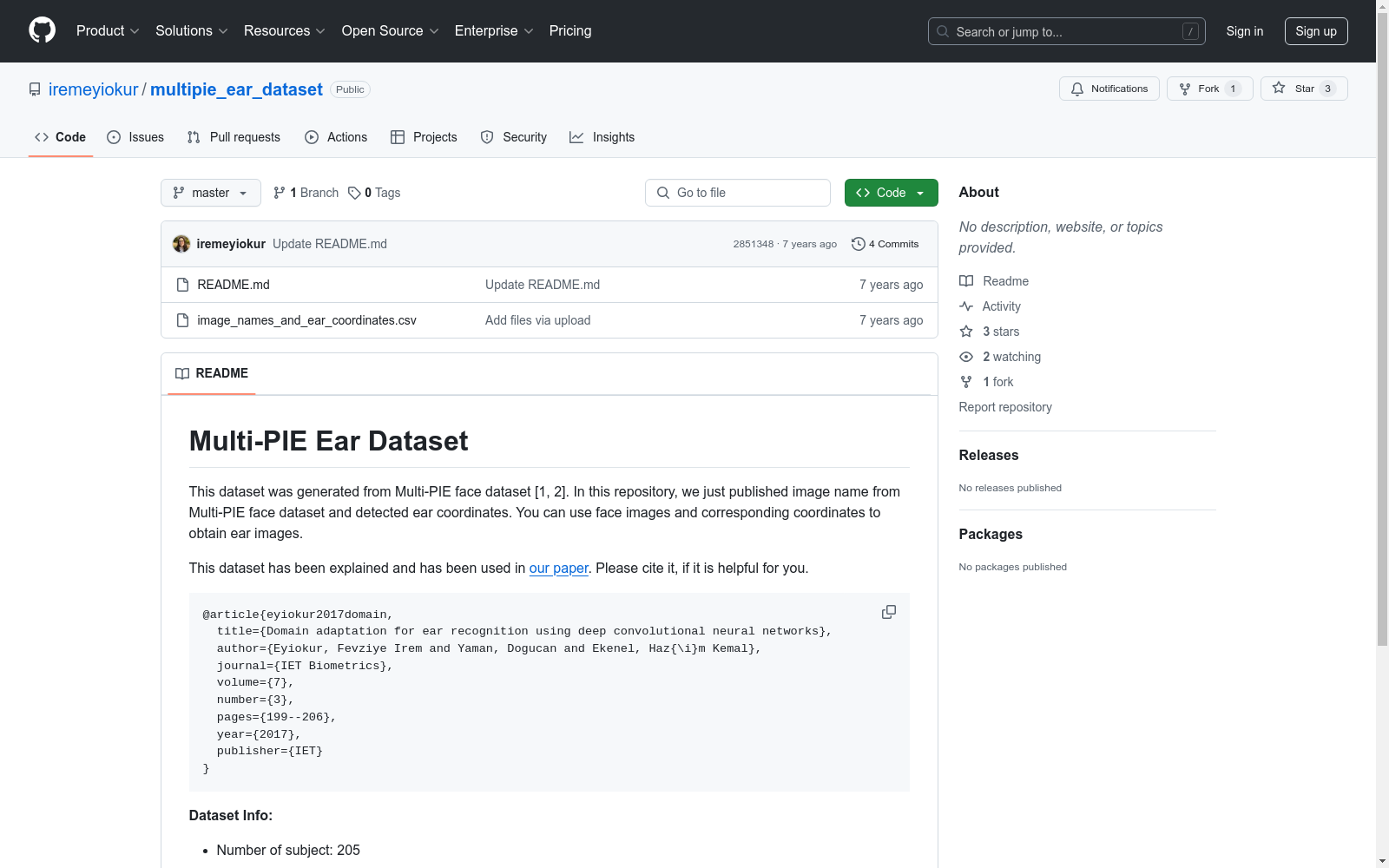
Task: Click the Fork repository button
Action: pyautogui.click(x=1209, y=89)
